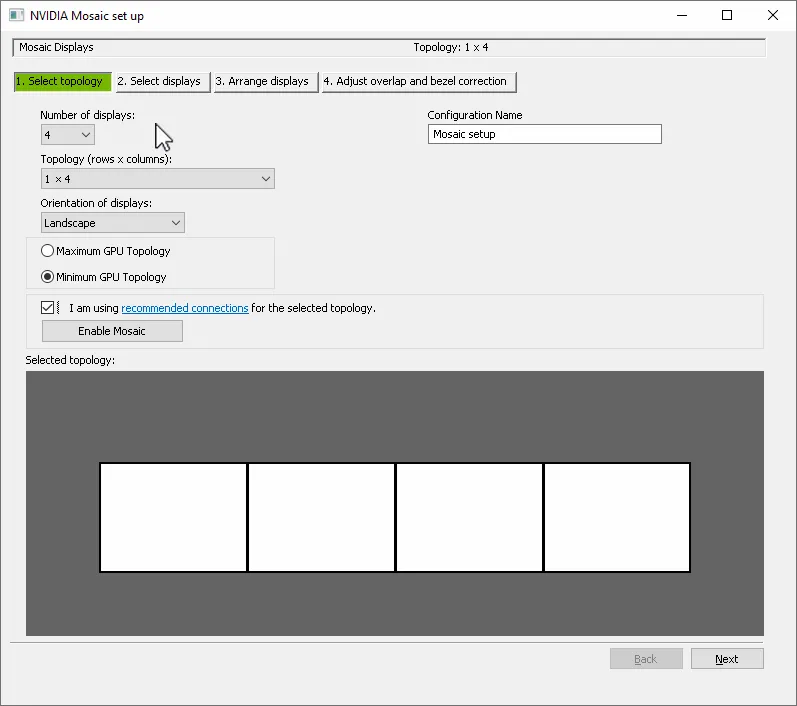The width and height of the screenshot is (797, 706).
Task: Click the 'Topology: 1 x 4' header text
Action: point(451,47)
